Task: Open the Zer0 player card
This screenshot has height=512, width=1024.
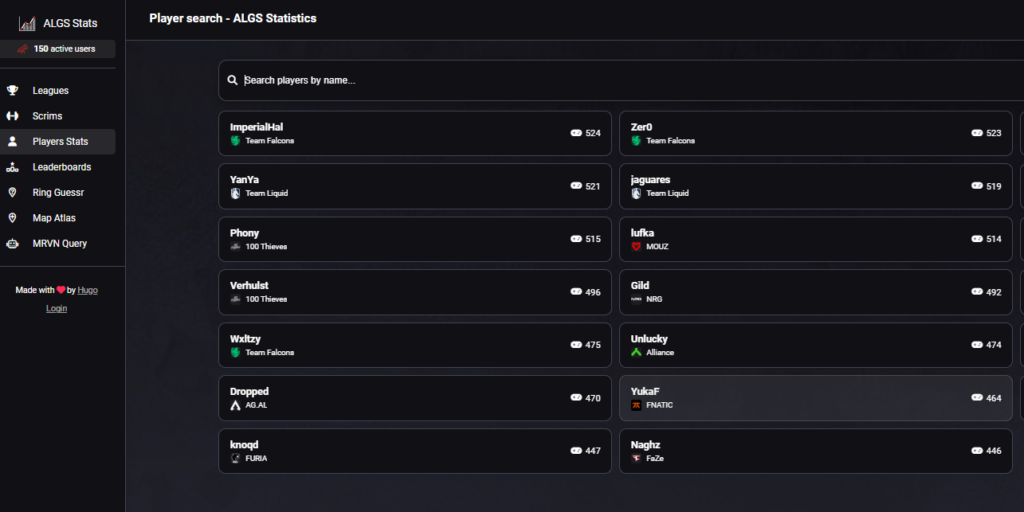Action: point(815,133)
